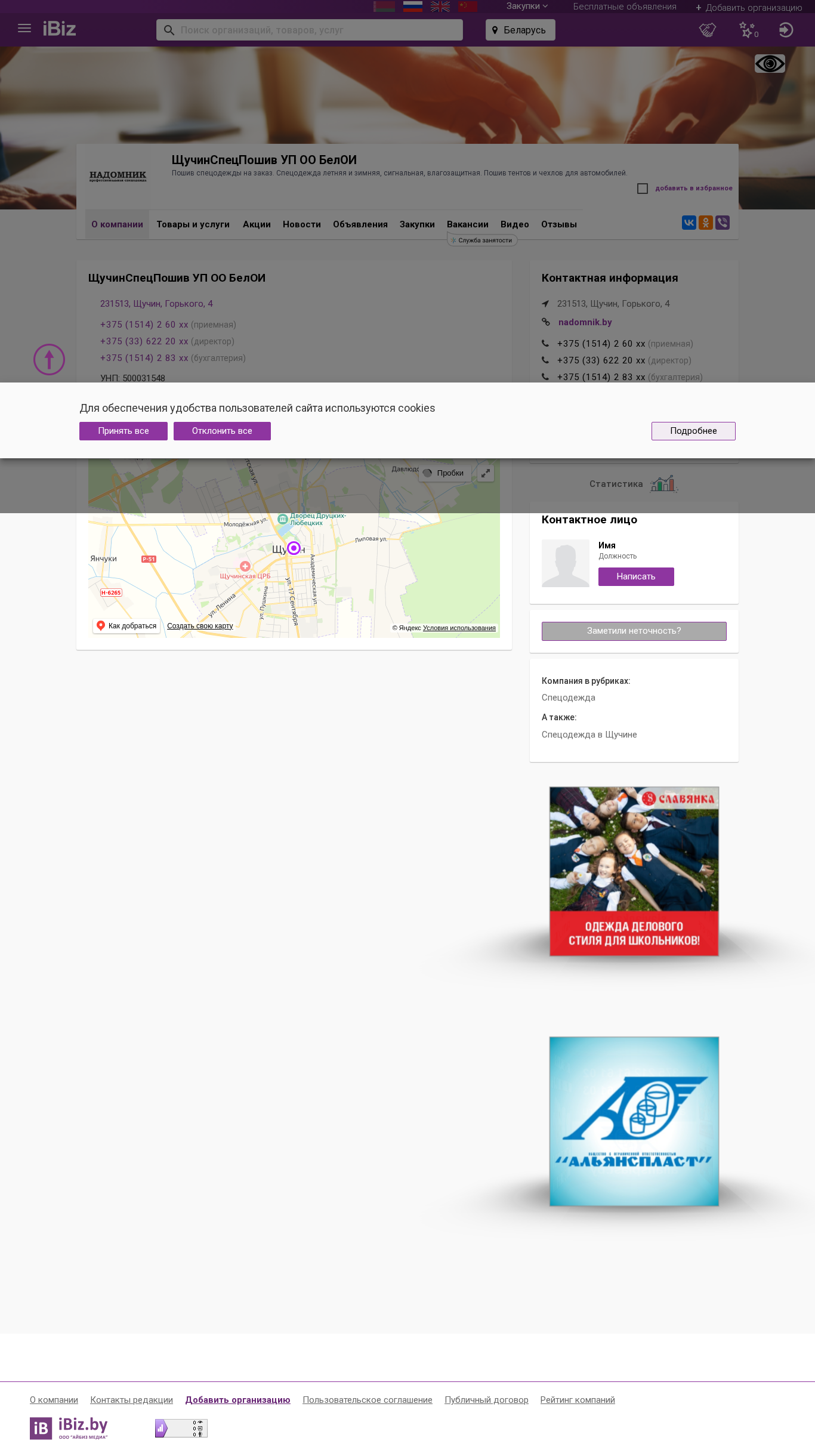
Task: Share via Odnoklassniki icon
Action: (706, 223)
